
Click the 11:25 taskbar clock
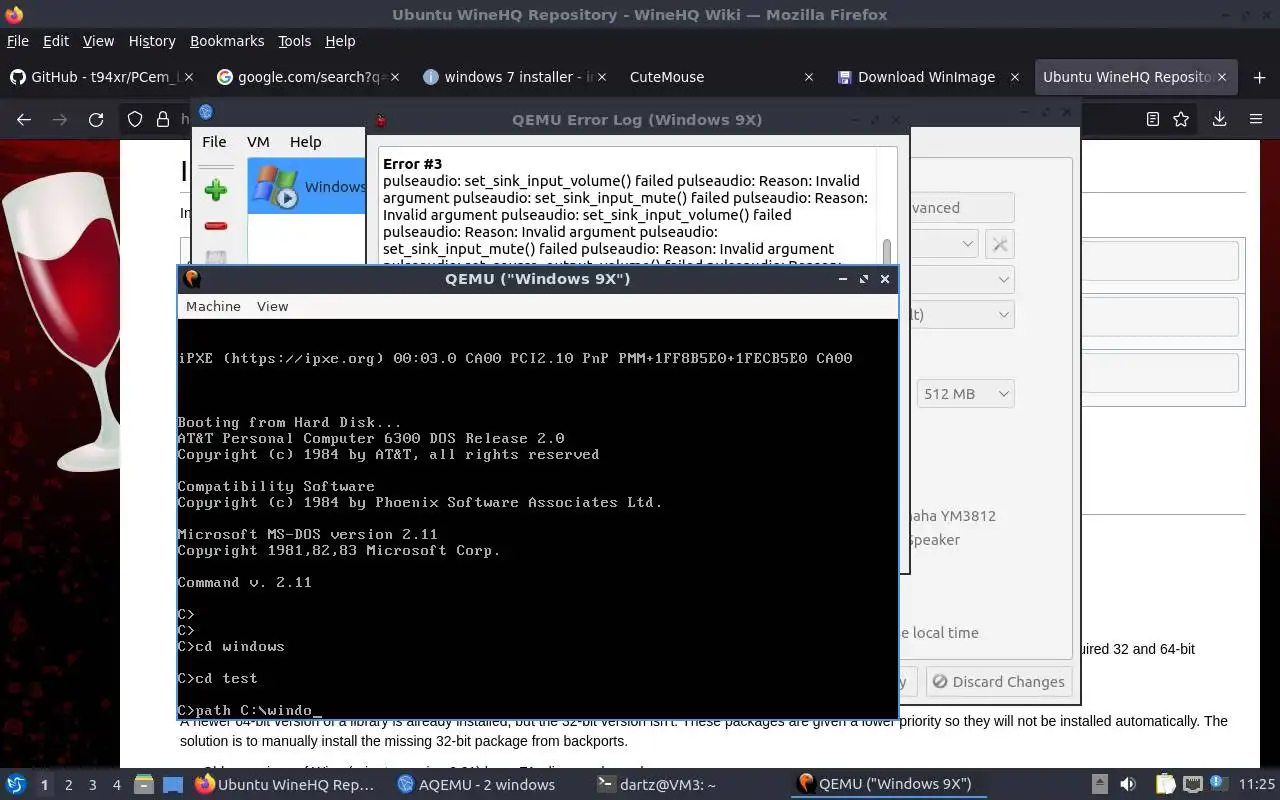tap(1256, 785)
